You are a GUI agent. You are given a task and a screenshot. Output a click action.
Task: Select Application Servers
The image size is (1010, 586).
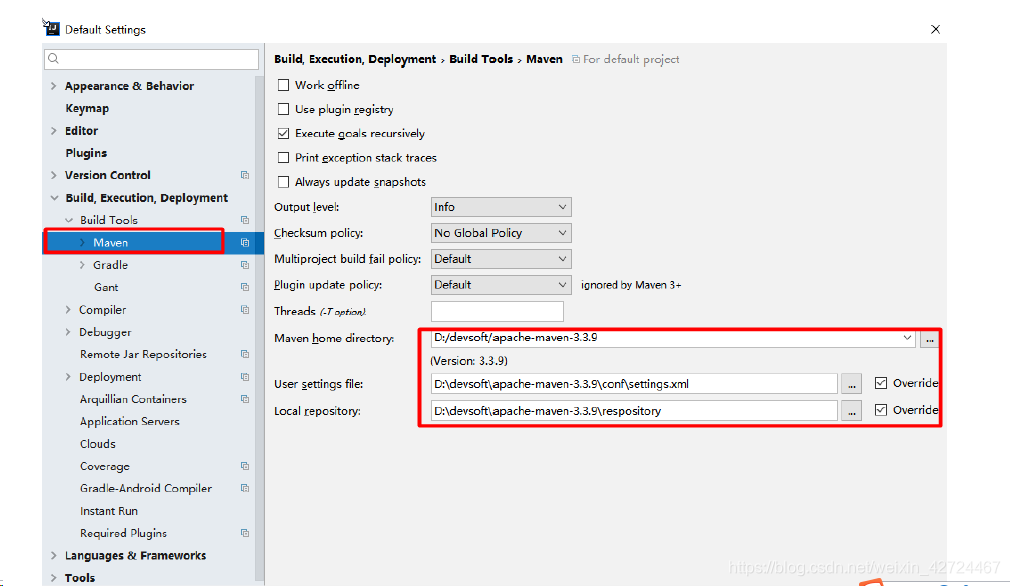129,421
